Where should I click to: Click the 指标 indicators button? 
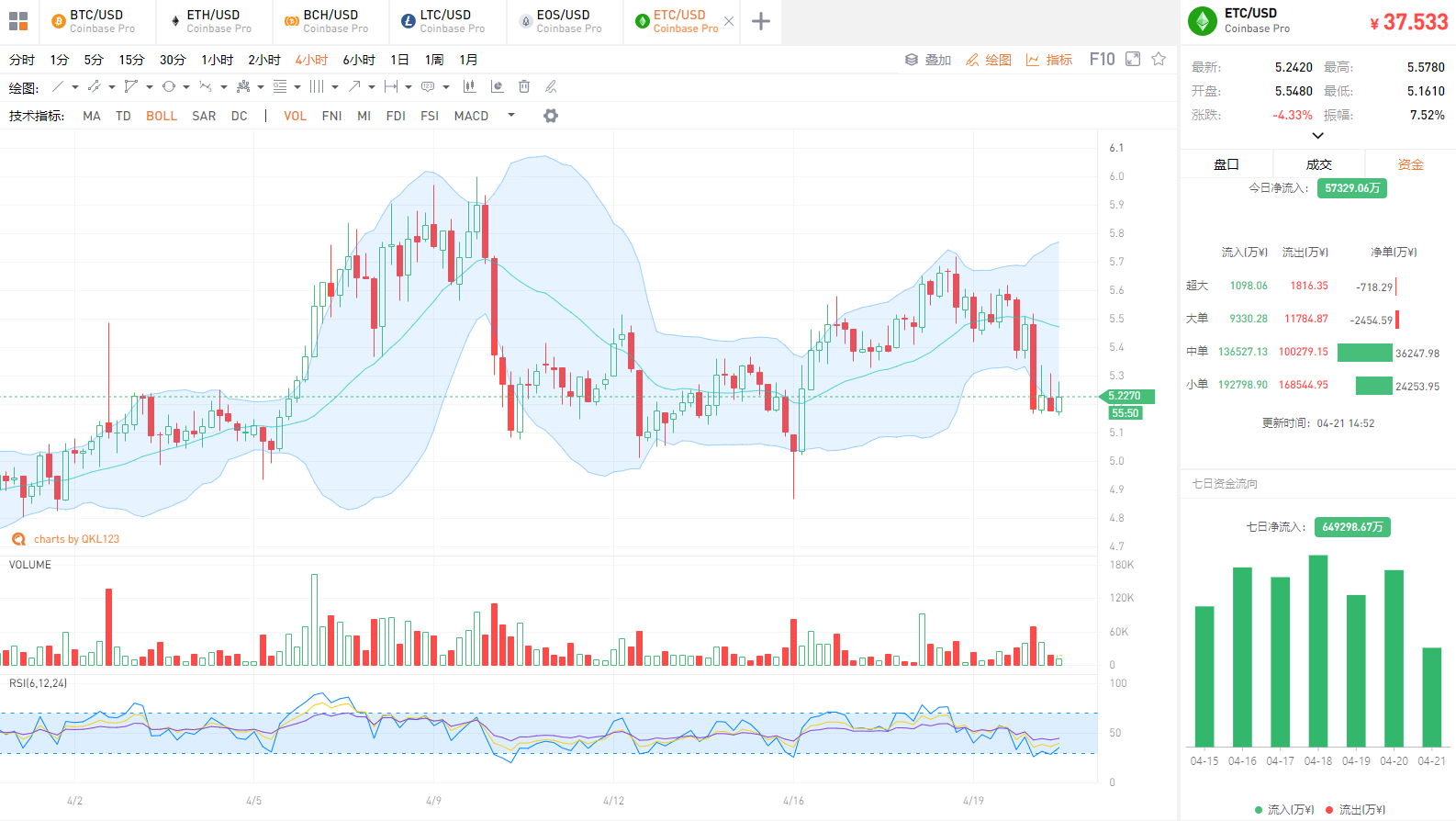coord(1049,60)
